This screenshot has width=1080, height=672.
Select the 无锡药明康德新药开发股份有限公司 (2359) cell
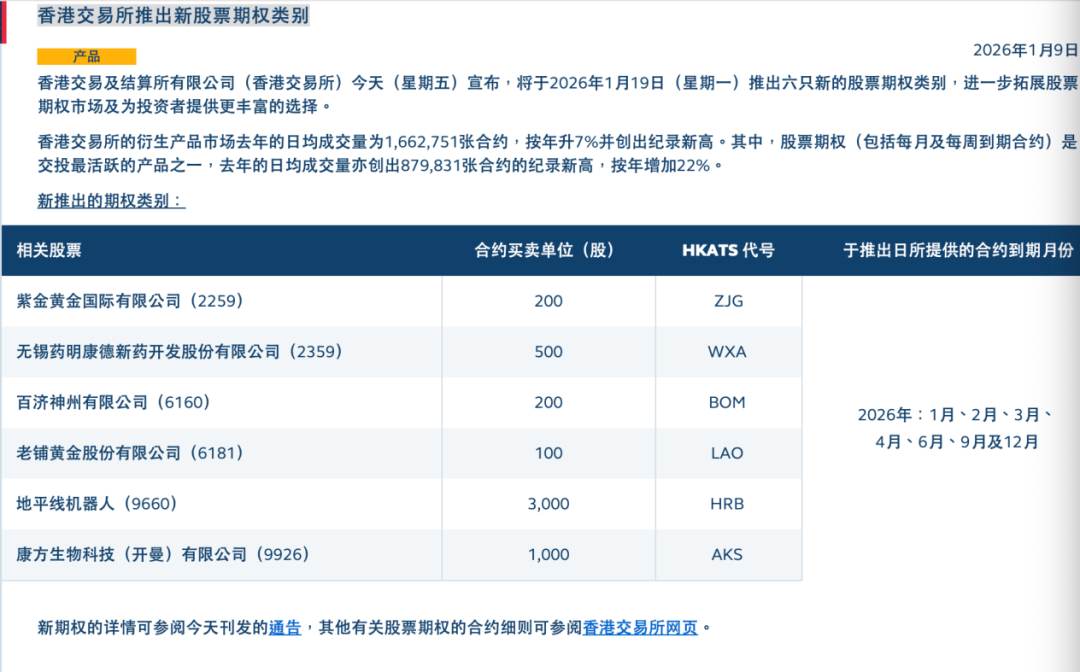click(180, 352)
